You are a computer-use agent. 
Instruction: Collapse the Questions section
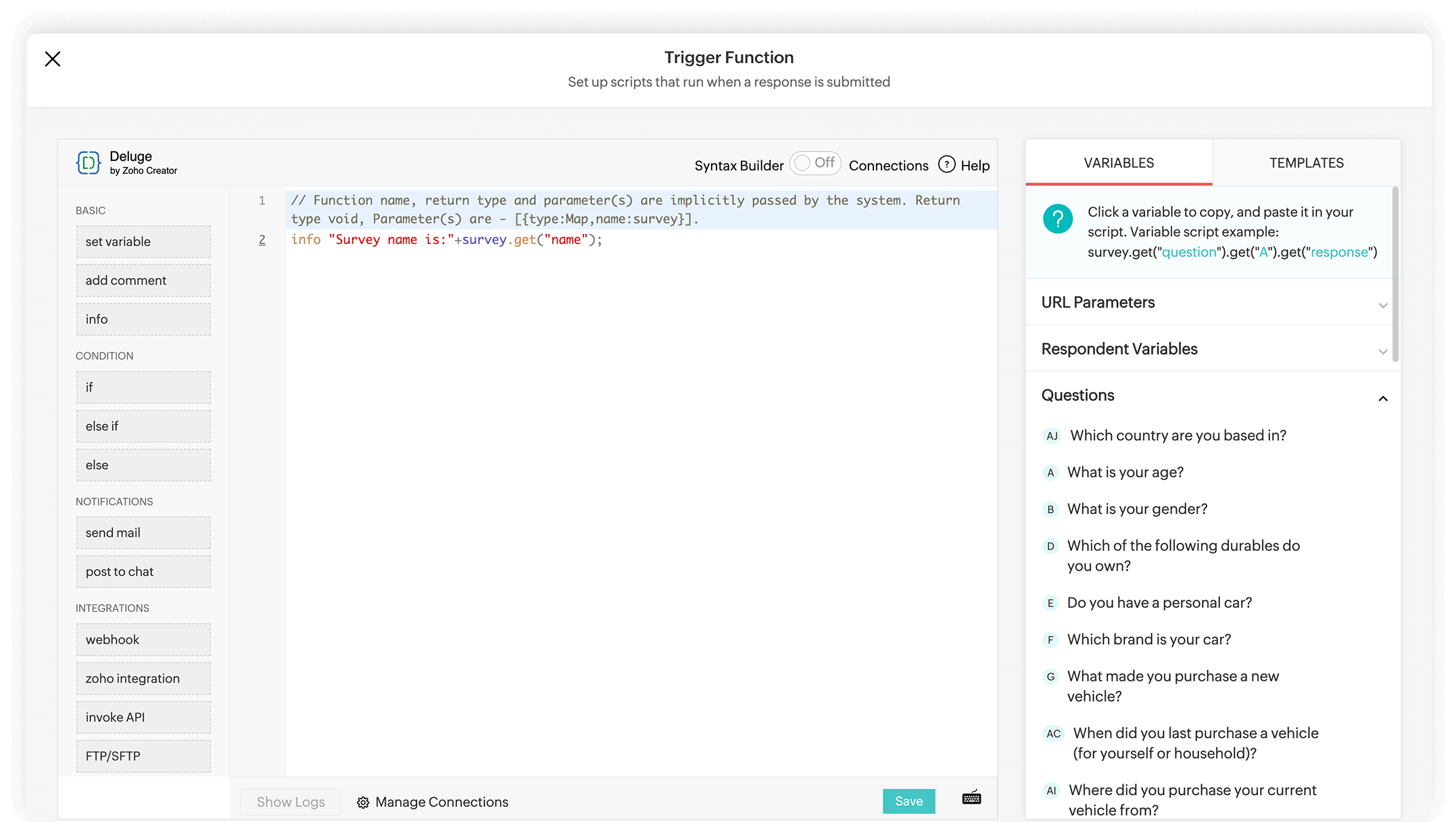tap(1383, 398)
